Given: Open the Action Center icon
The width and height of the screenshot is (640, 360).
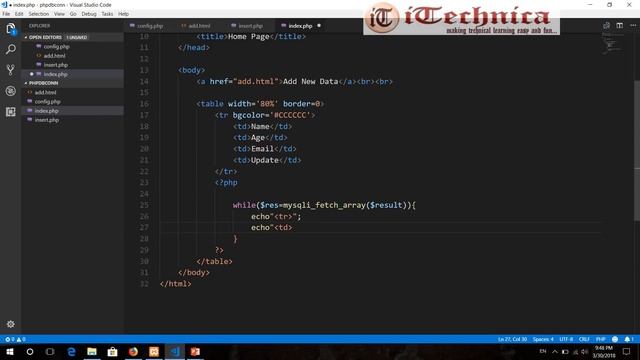Looking at the screenshot, I should [627, 351].
